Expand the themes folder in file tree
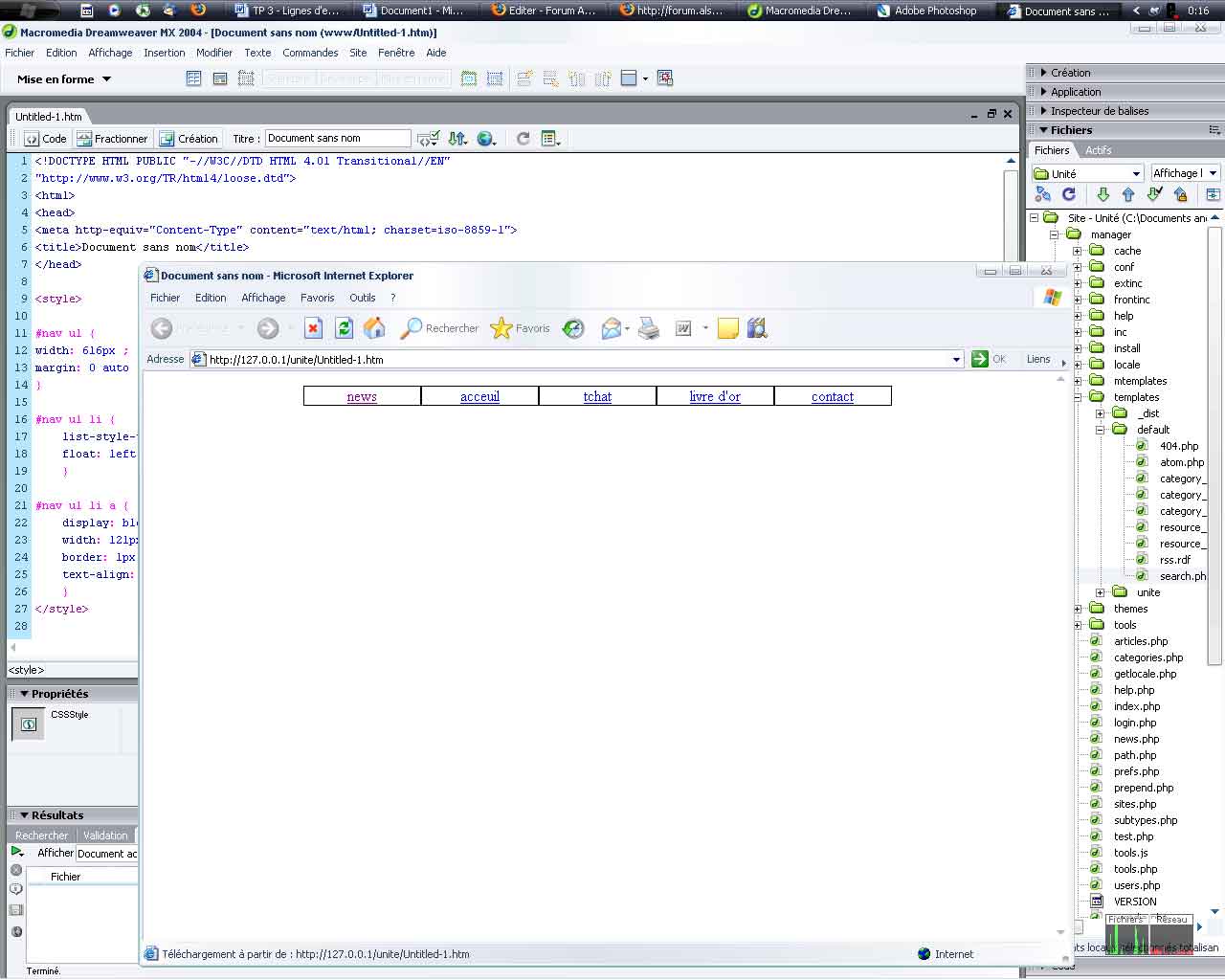Viewport: 1225px width, 980px height. (1078, 609)
